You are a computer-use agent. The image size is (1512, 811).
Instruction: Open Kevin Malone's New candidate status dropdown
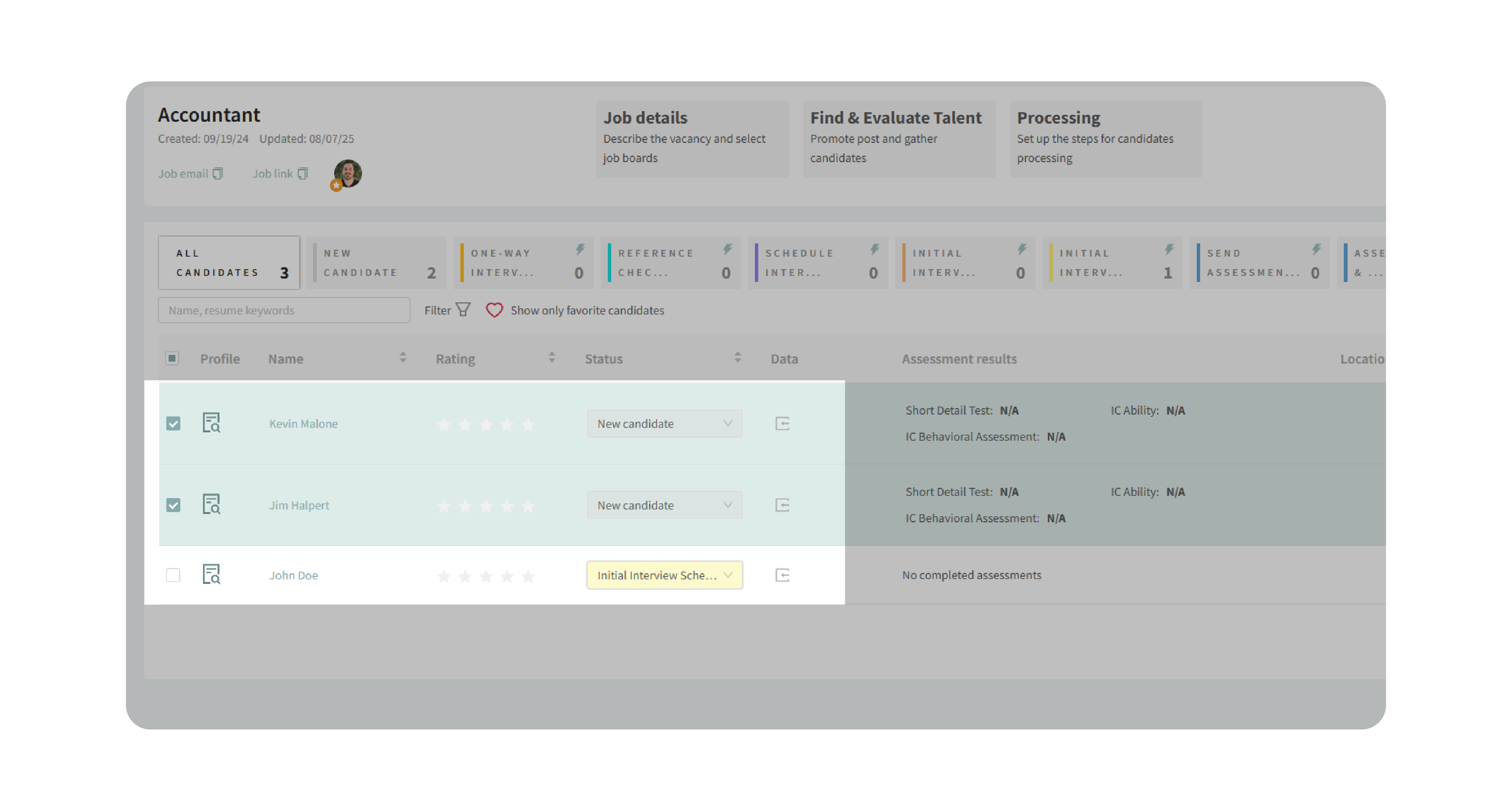tap(664, 424)
